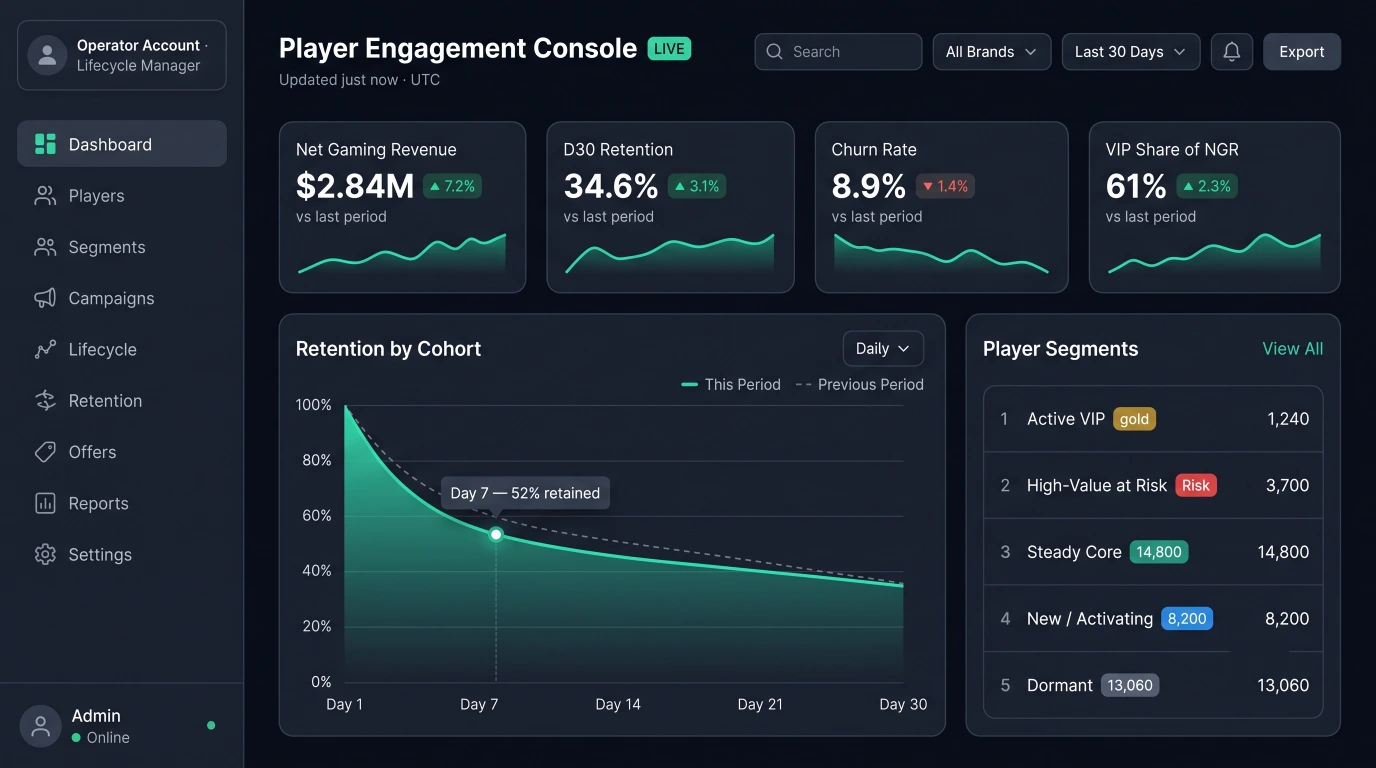The image size is (1376, 768).
Task: Click the Day 30 axis label
Action: (x=903, y=704)
